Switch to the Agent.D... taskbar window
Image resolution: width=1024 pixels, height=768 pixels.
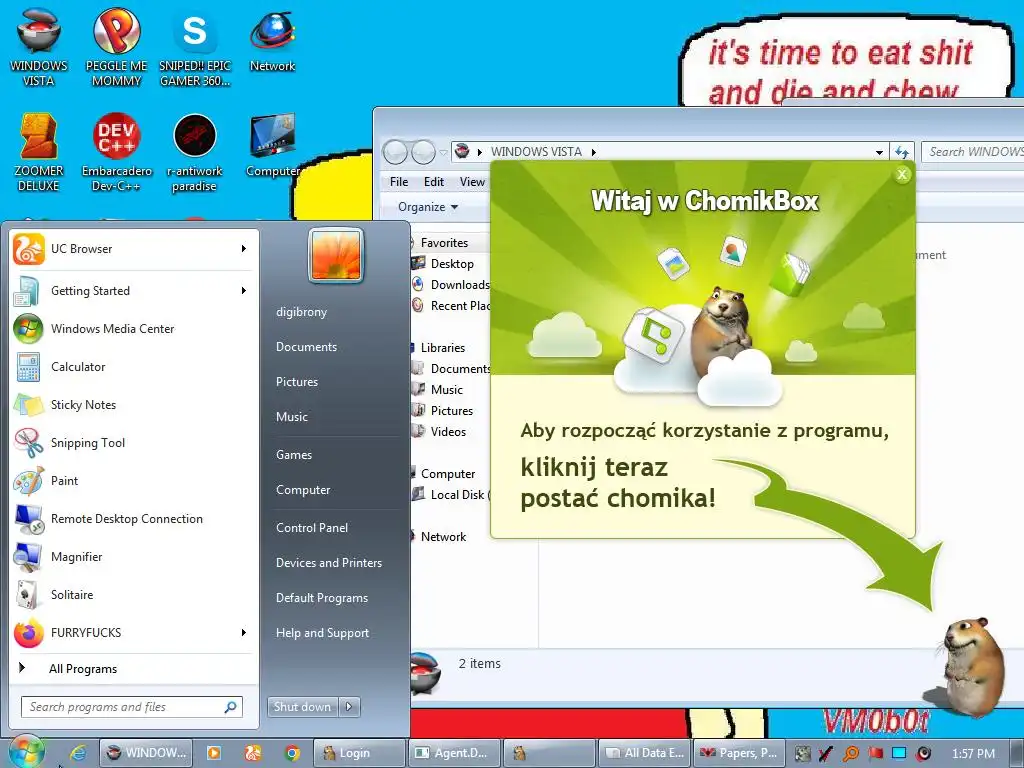(455, 753)
